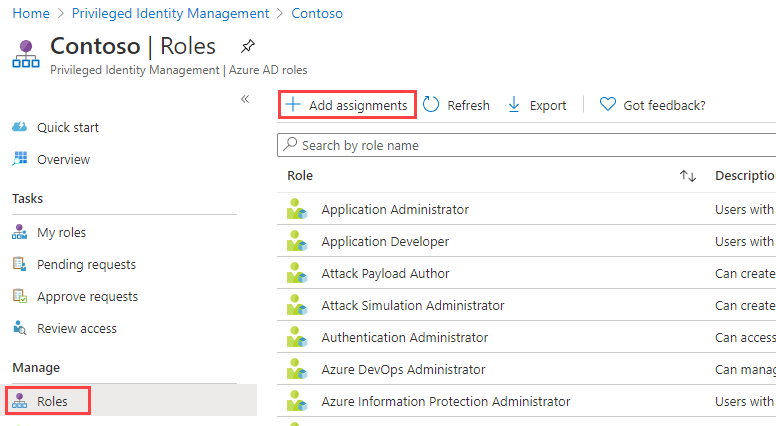Click the Review access icon
The width and height of the screenshot is (776, 426).
coord(20,328)
